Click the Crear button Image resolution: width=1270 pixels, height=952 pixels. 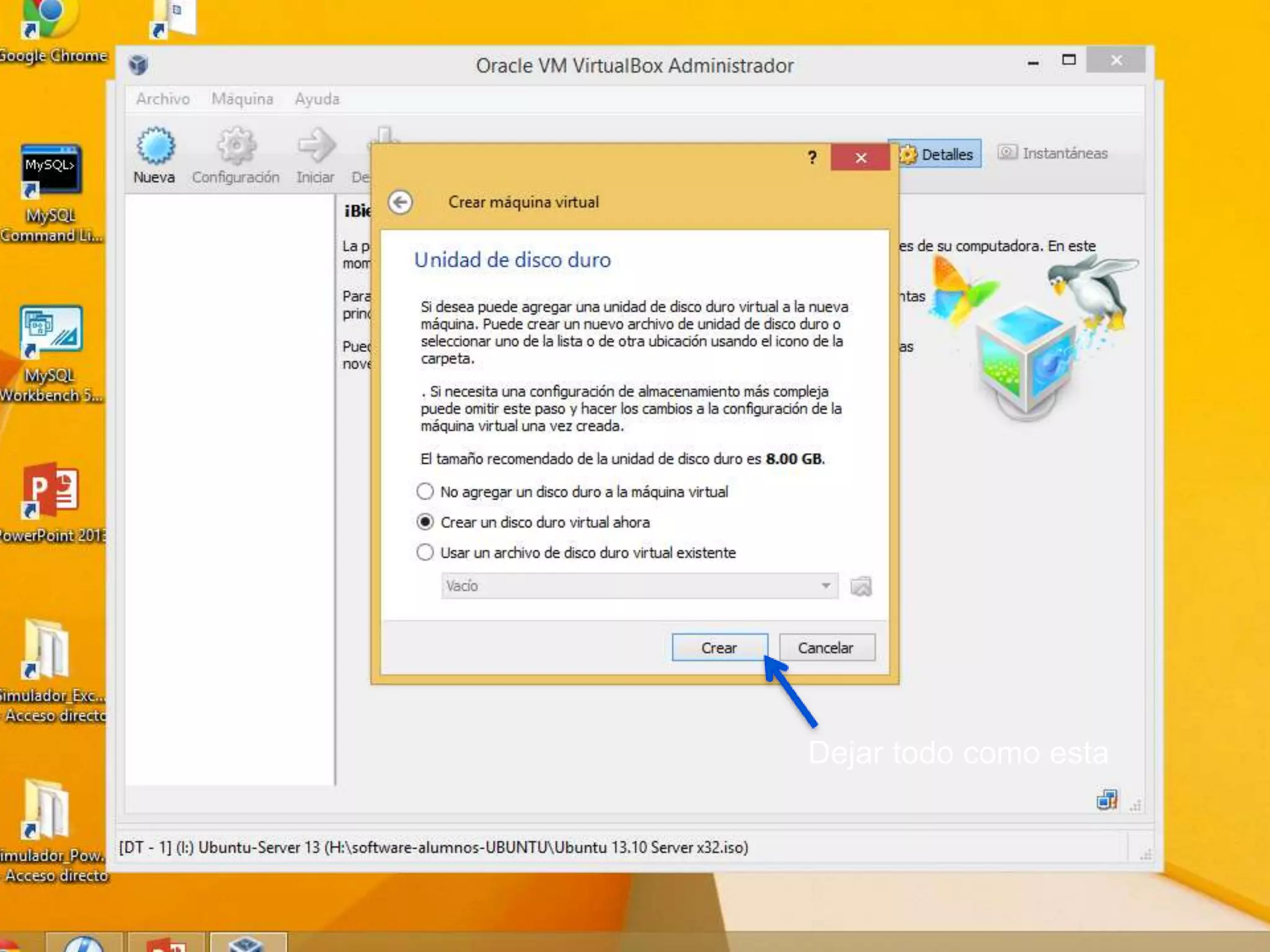click(x=719, y=648)
